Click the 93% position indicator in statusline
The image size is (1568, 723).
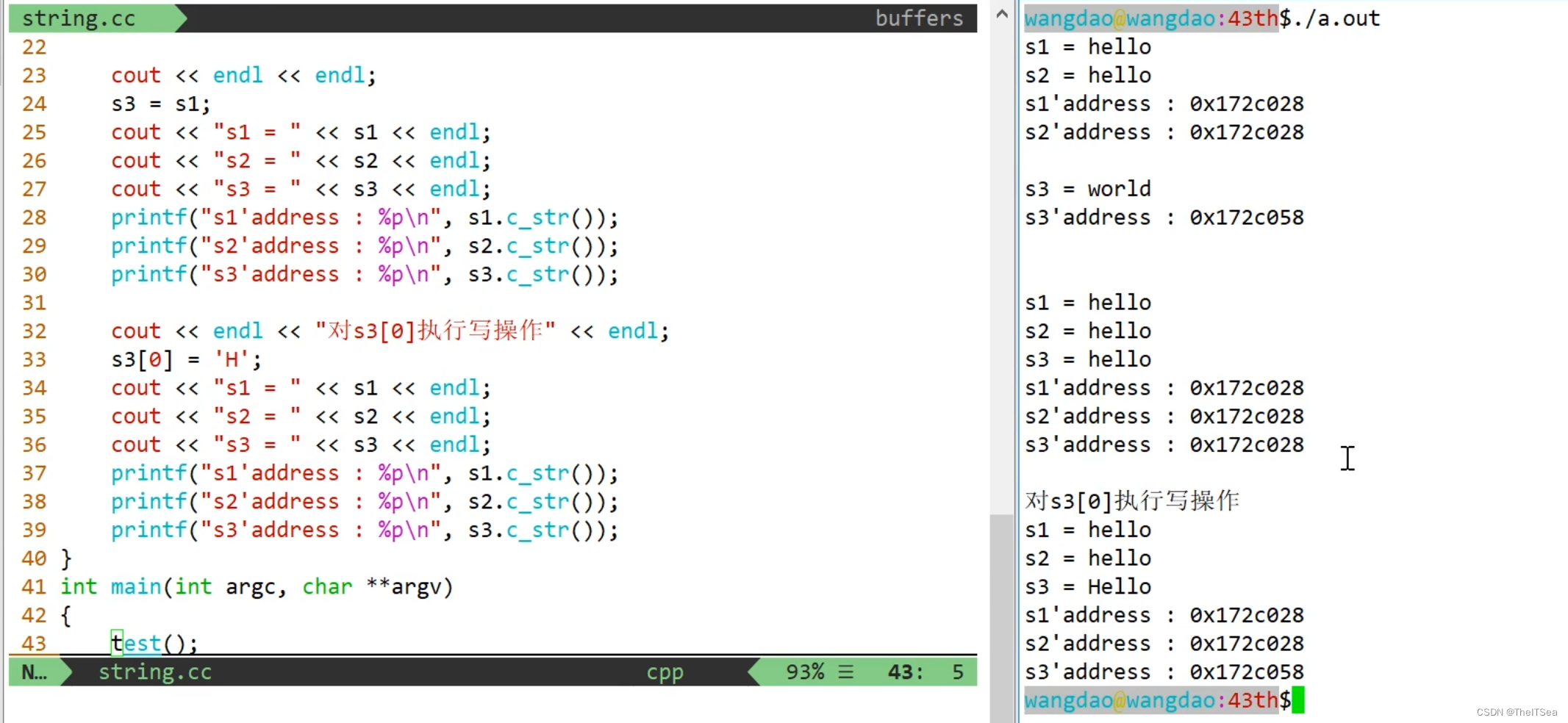[x=805, y=672]
